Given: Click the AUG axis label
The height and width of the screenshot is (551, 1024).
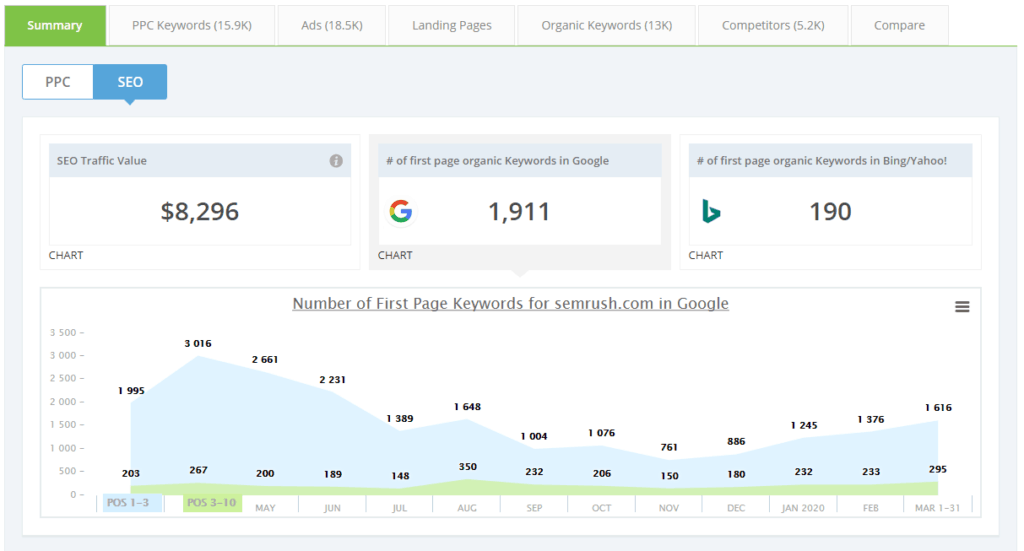Looking at the screenshot, I should point(467,508).
